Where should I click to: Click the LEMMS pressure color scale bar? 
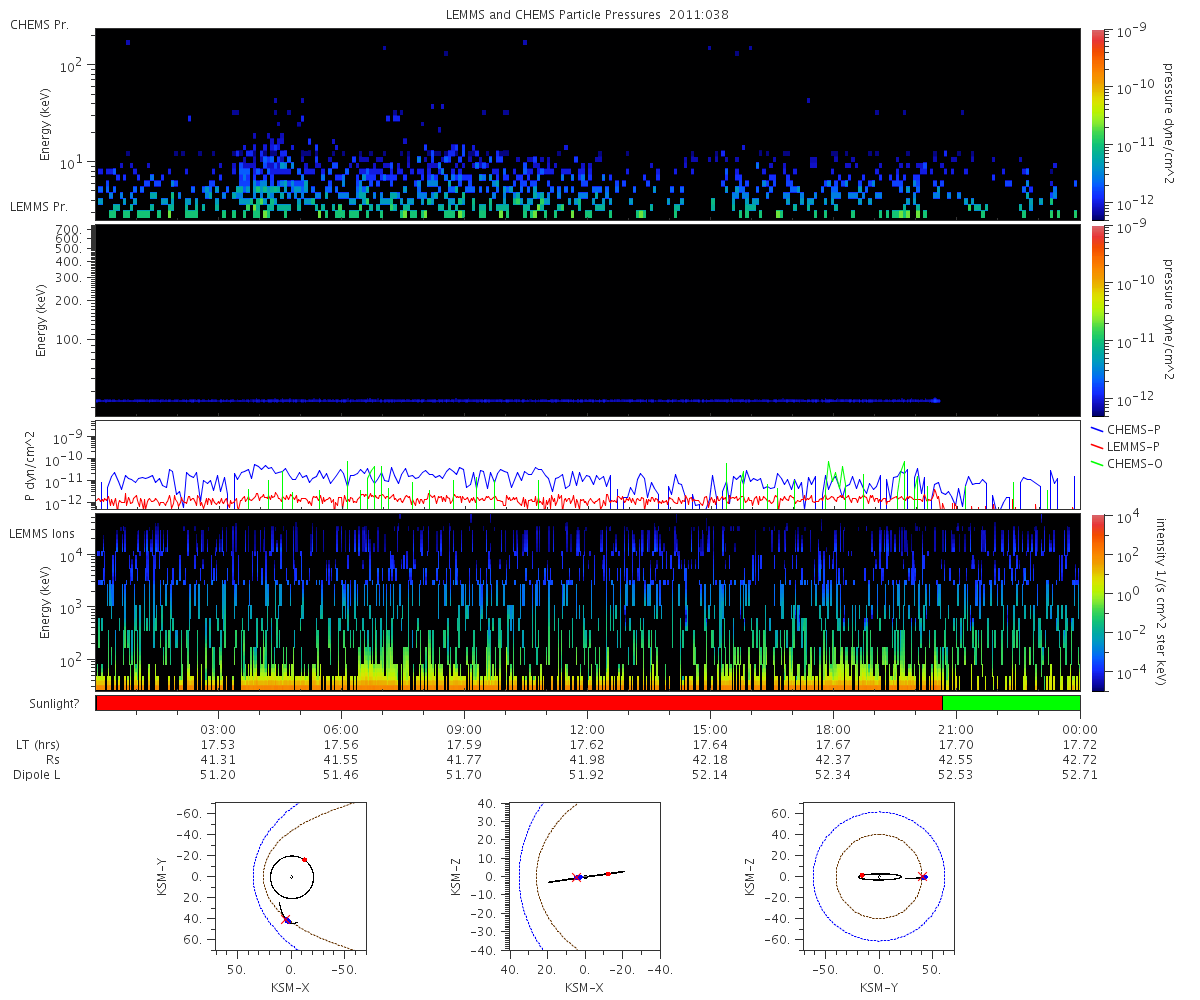[x=1099, y=320]
